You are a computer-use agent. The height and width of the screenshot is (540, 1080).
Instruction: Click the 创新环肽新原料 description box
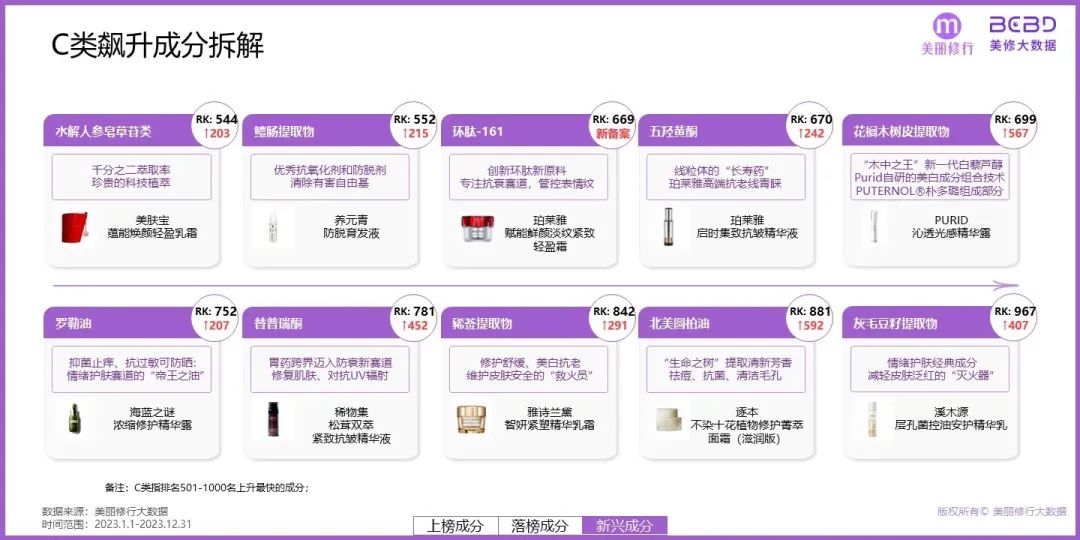[x=528, y=177]
